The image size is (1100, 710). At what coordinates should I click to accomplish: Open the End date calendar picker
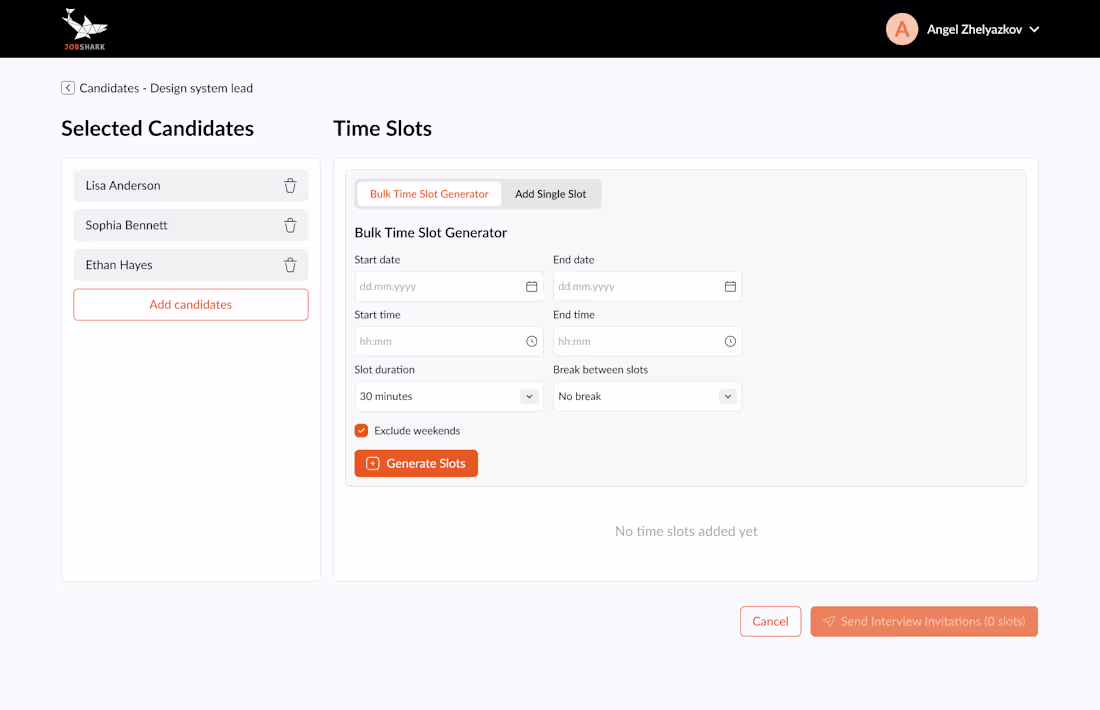pos(730,287)
